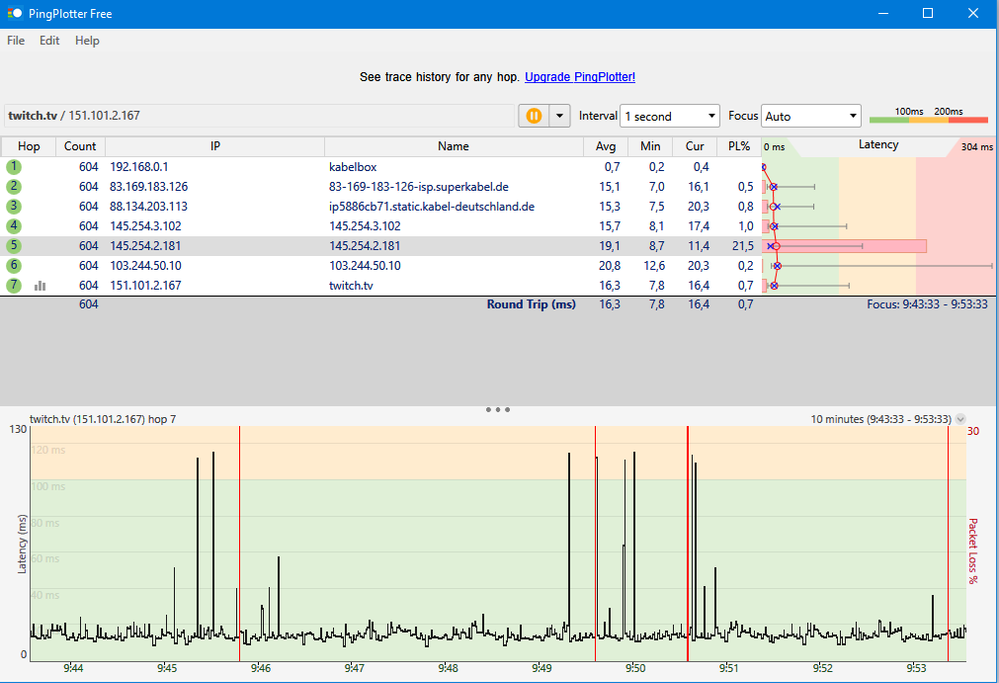
Task: Click the Round Trip (ms) summary label
Action: [531, 305]
